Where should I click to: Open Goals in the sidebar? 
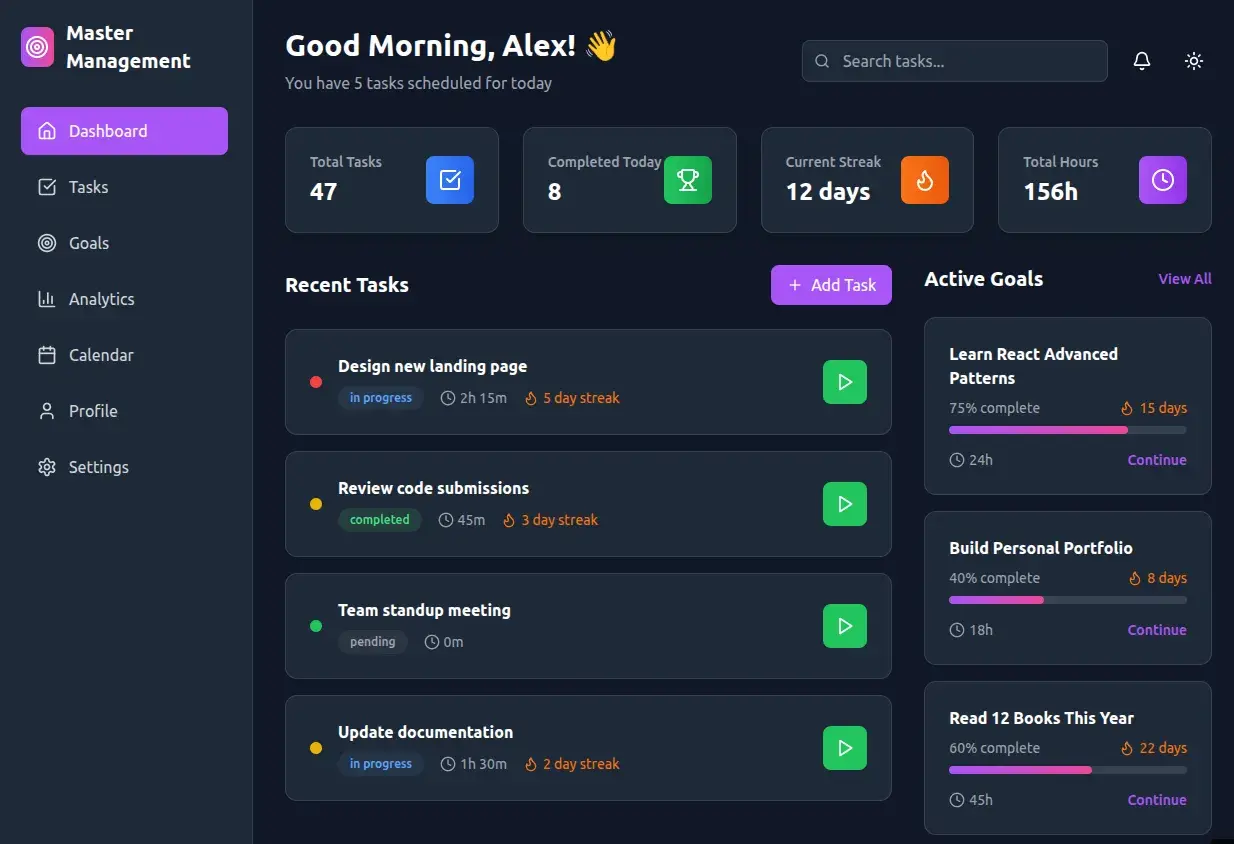pyautogui.click(x=124, y=243)
